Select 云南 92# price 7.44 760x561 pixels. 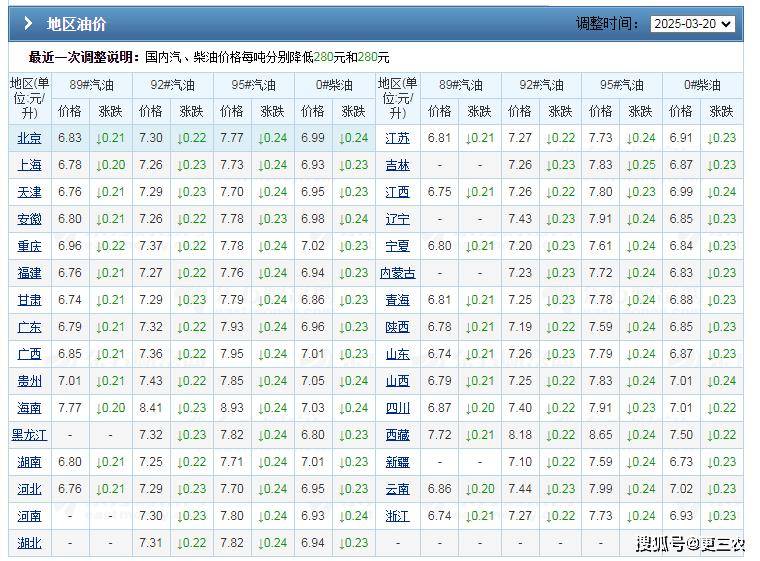point(520,489)
